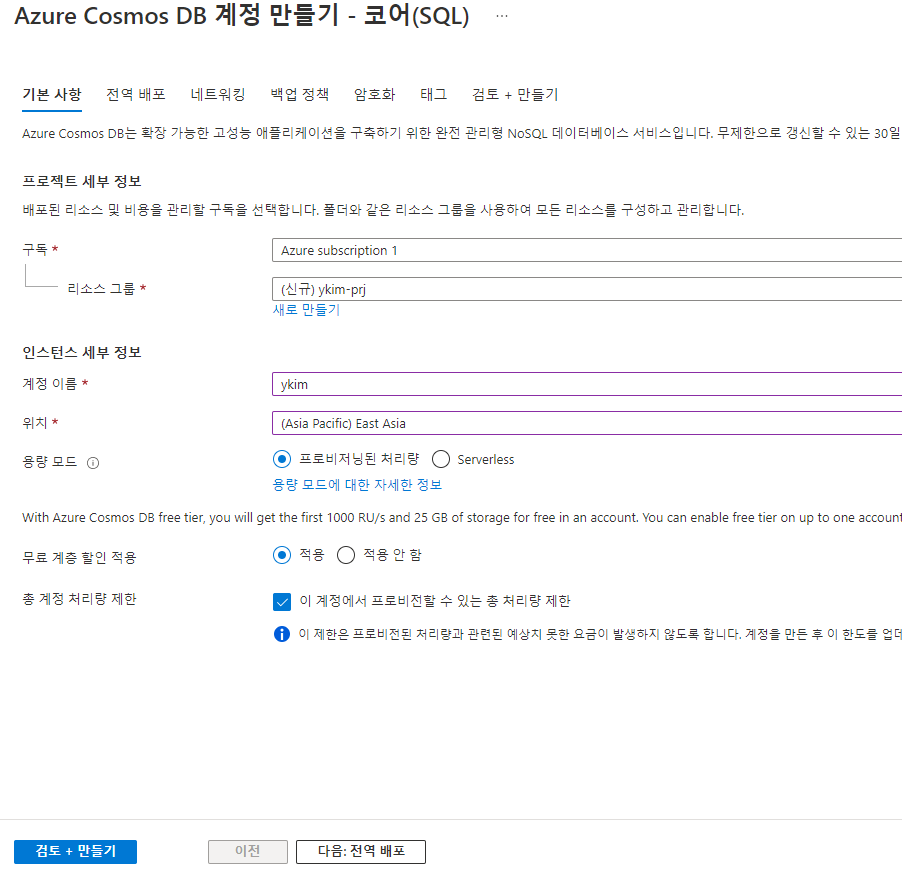
Task: Click the 다음: 전역 배포 button
Action: pyautogui.click(x=361, y=852)
